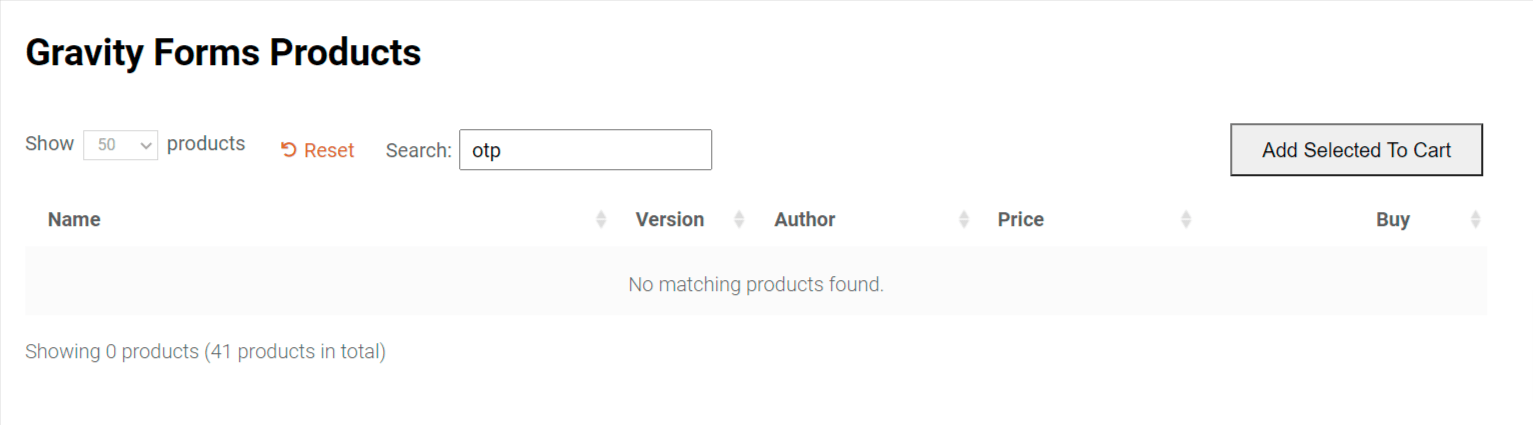Click the Search: label

pos(419,150)
